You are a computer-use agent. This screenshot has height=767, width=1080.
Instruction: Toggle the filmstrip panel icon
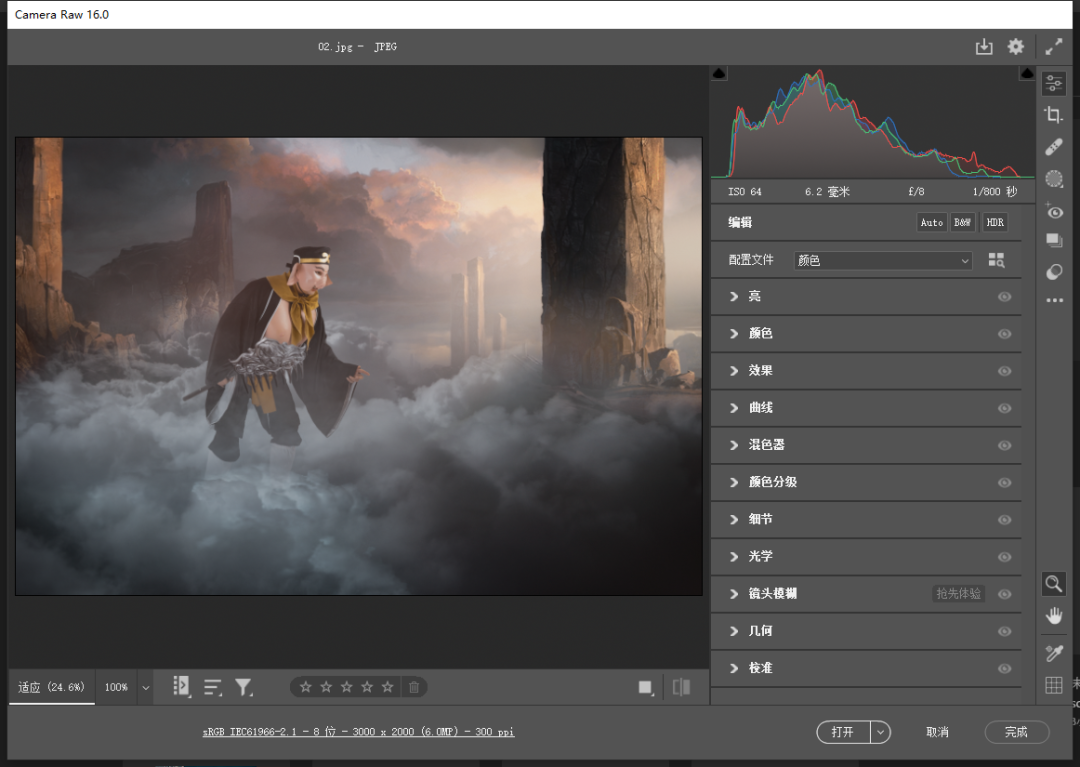point(181,686)
